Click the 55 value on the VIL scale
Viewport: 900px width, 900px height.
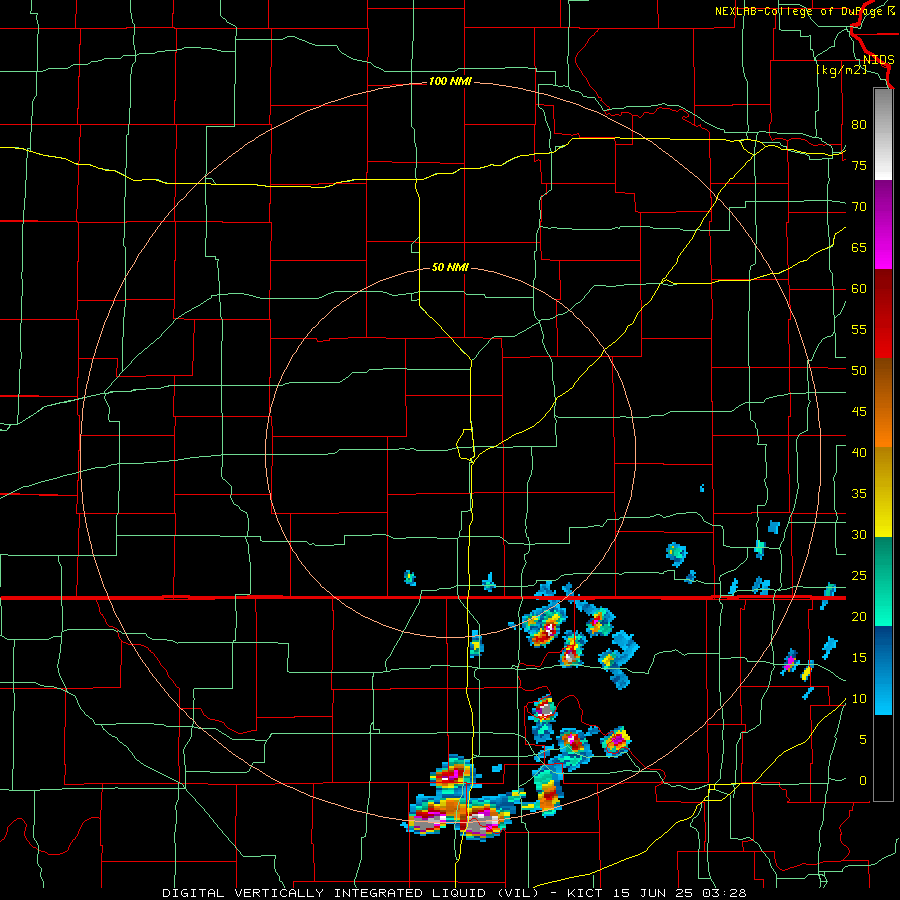859,329
